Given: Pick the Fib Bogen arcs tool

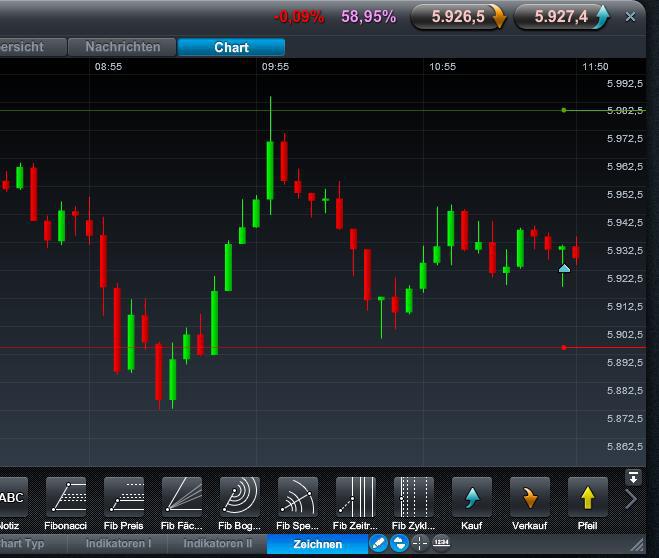Looking at the screenshot, I should point(240,497).
